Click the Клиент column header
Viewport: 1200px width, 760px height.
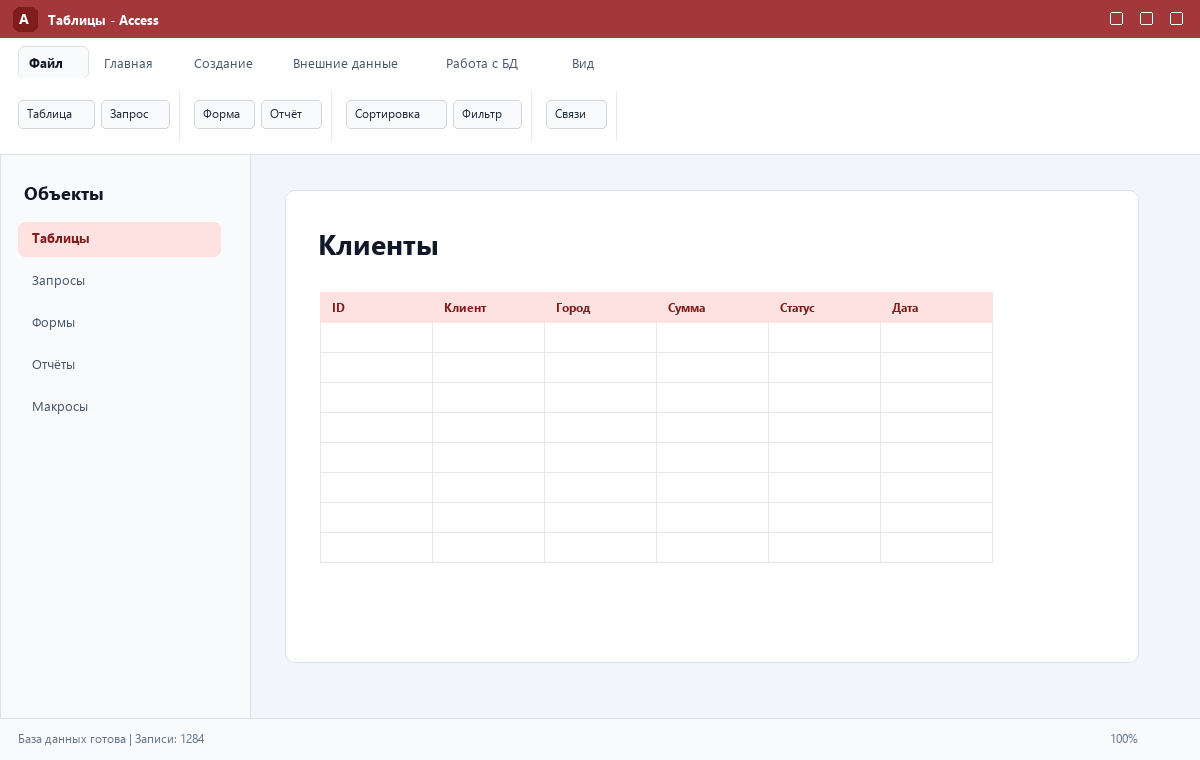pyautogui.click(x=488, y=308)
